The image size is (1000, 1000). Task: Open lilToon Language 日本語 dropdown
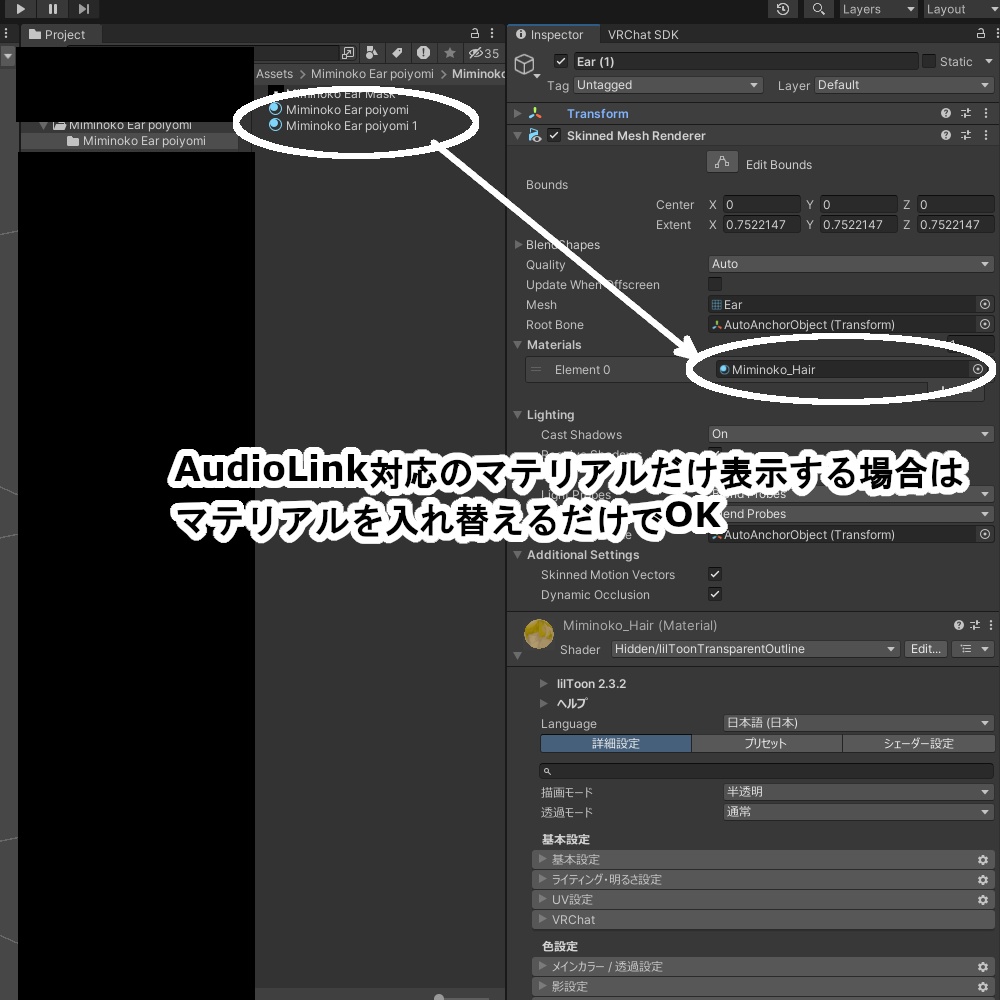[x=858, y=723]
